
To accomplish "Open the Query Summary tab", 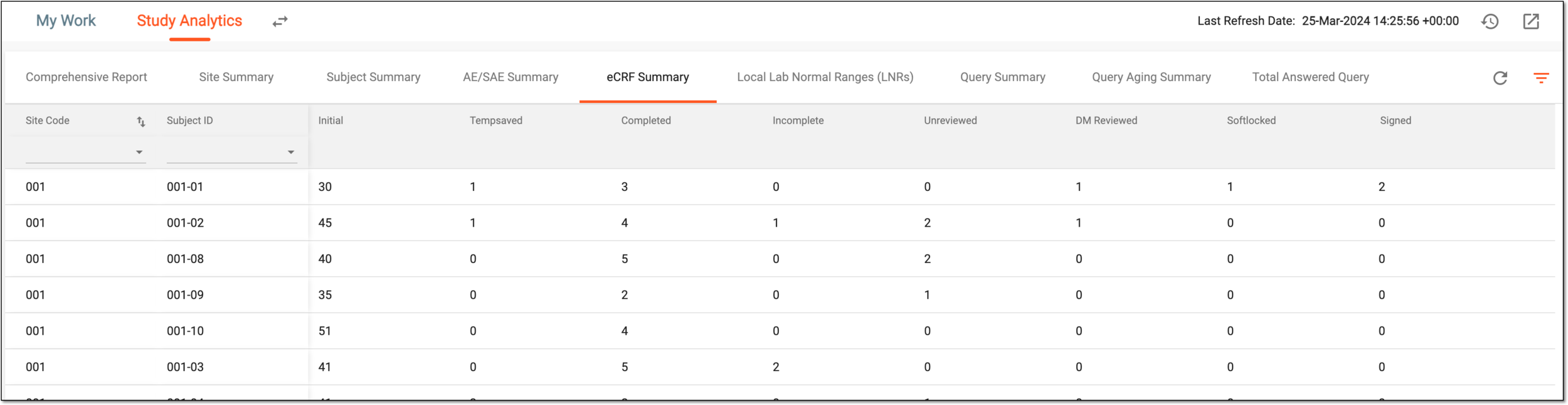I will coord(1003,77).
